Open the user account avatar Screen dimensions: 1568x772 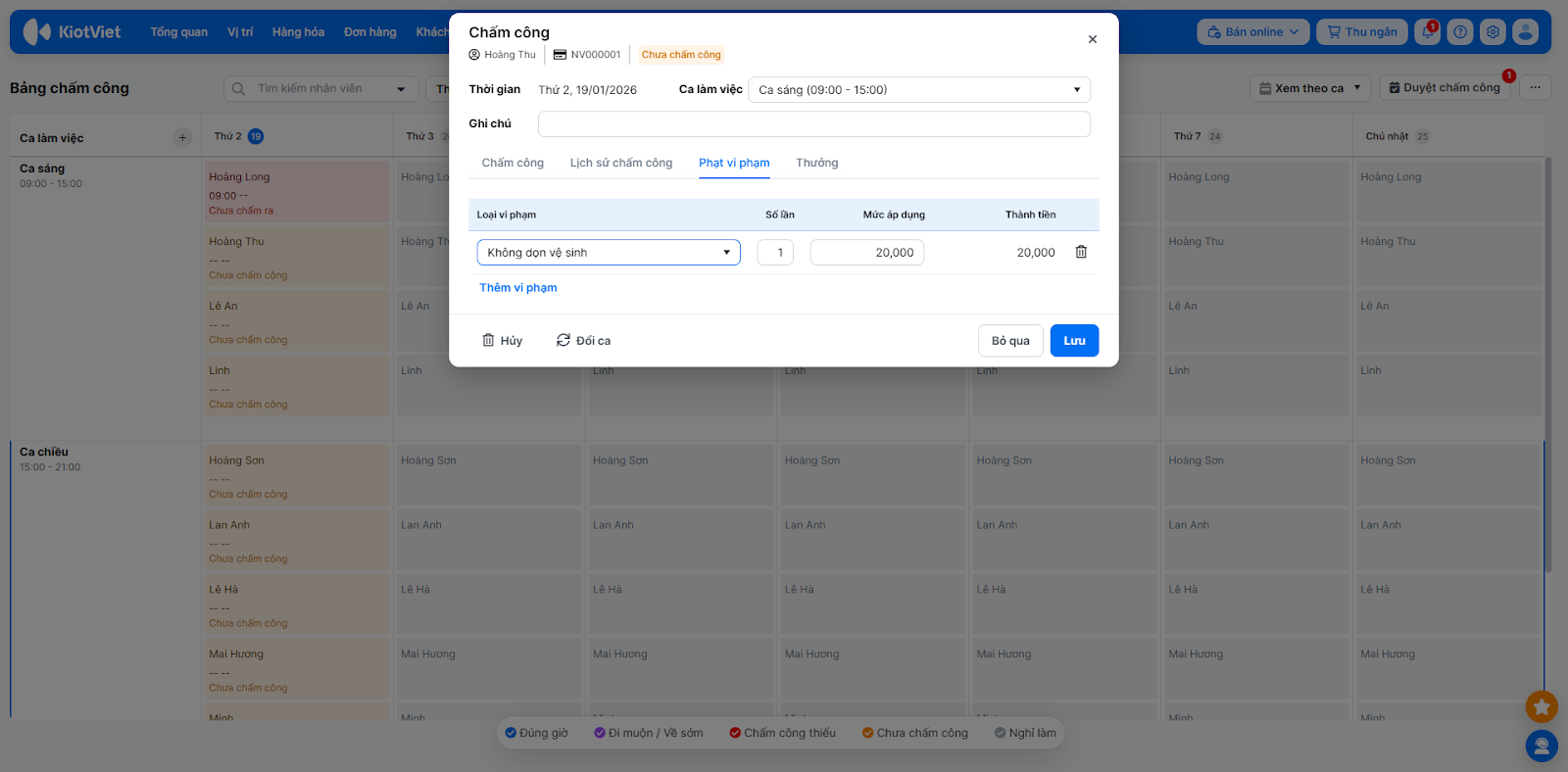1525,32
